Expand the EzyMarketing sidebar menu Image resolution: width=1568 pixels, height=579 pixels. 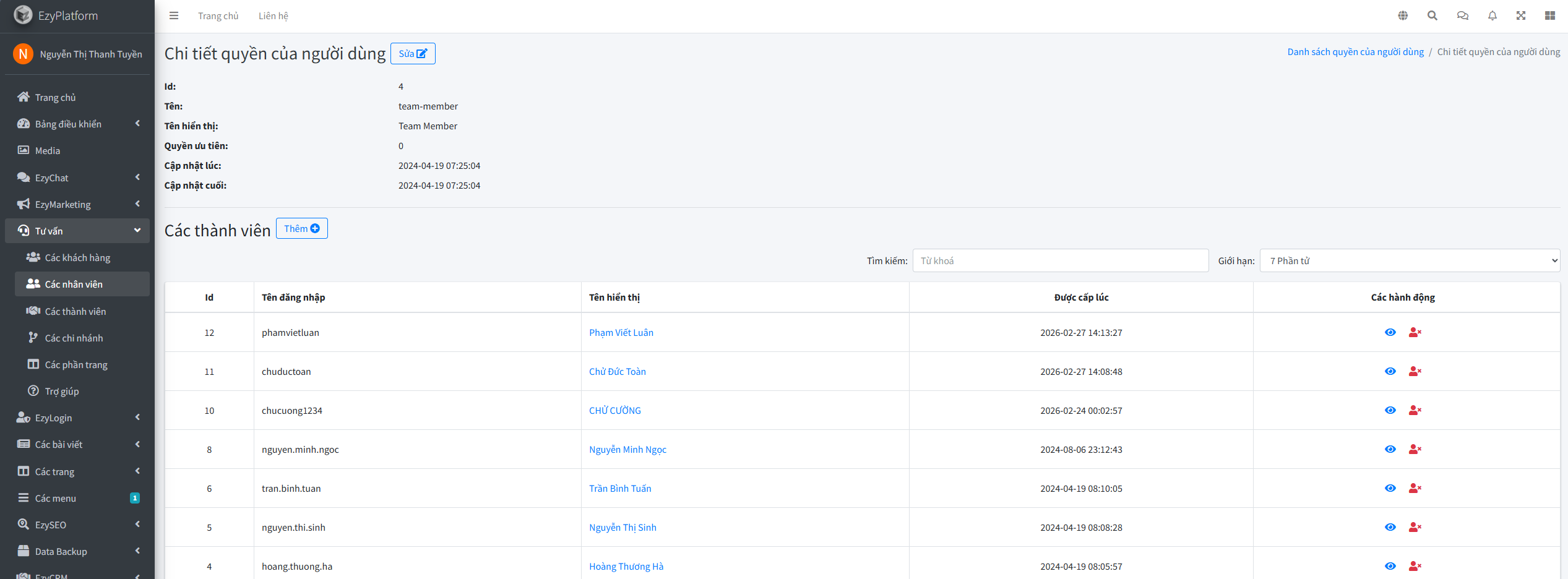(x=77, y=204)
